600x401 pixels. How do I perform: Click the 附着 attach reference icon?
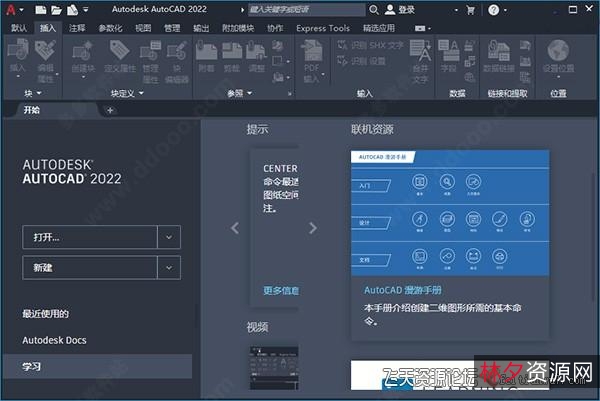coord(206,51)
